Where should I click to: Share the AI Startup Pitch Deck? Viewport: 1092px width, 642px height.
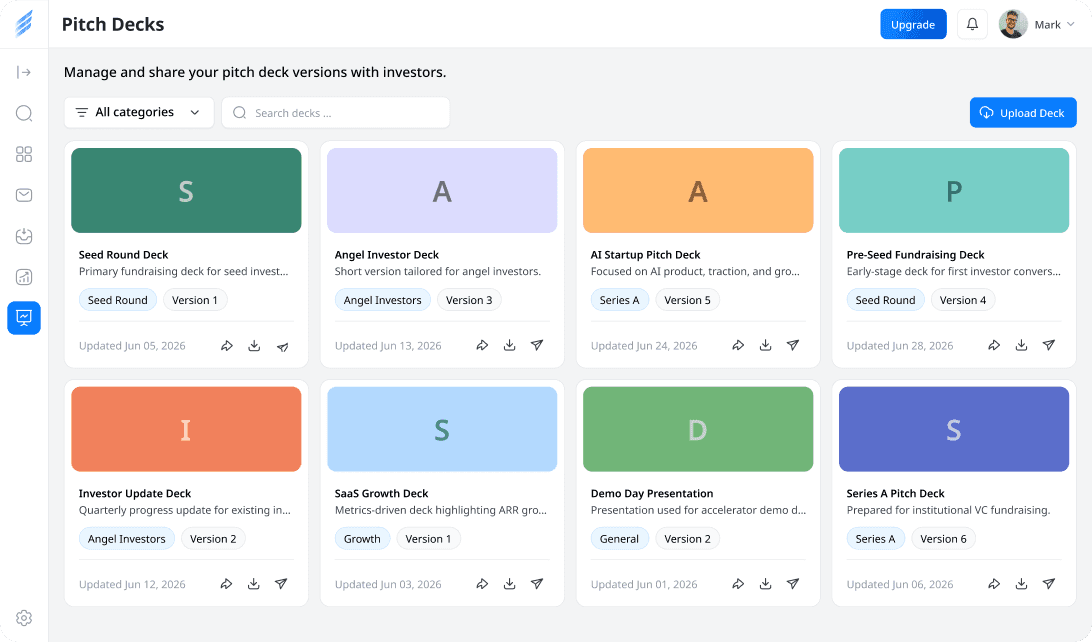738,345
